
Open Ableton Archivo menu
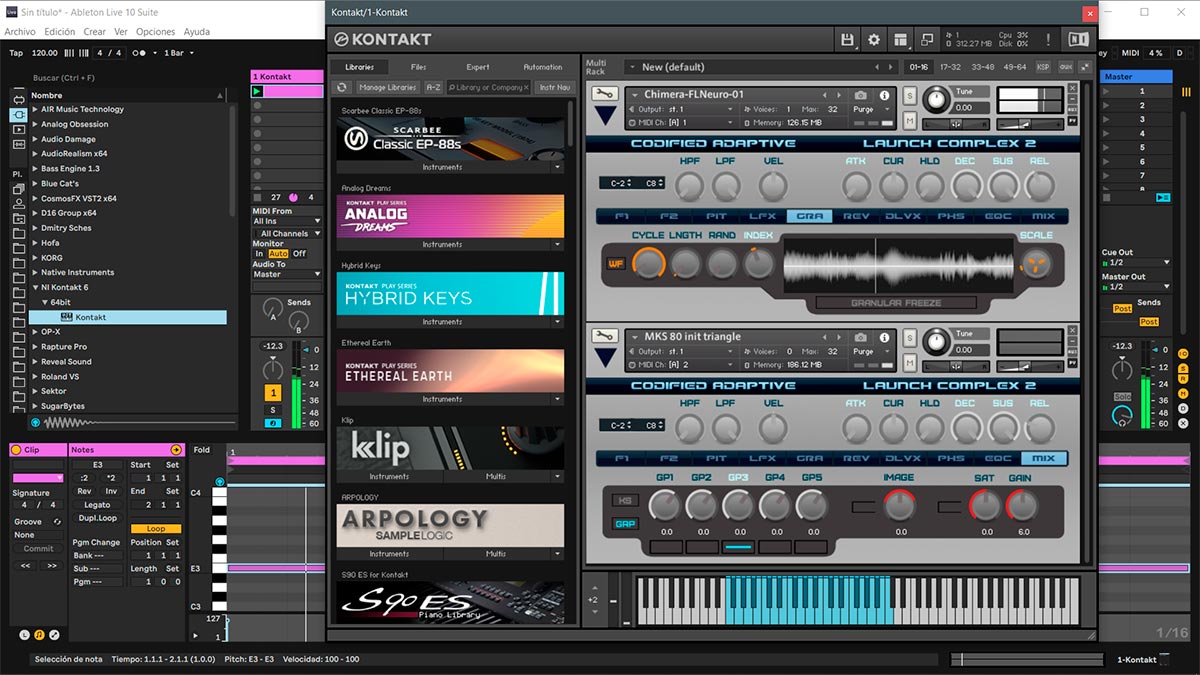coord(20,32)
